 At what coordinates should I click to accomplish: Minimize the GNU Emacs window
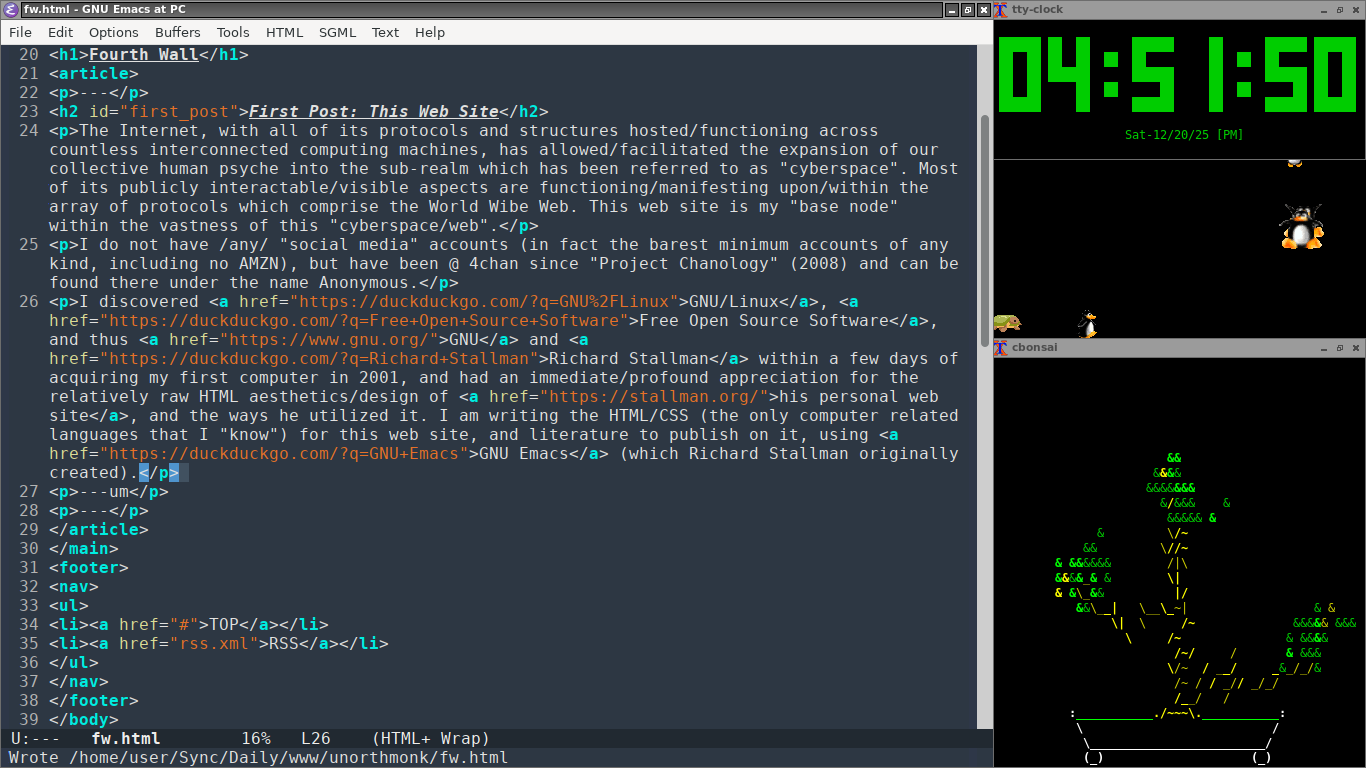click(x=951, y=10)
